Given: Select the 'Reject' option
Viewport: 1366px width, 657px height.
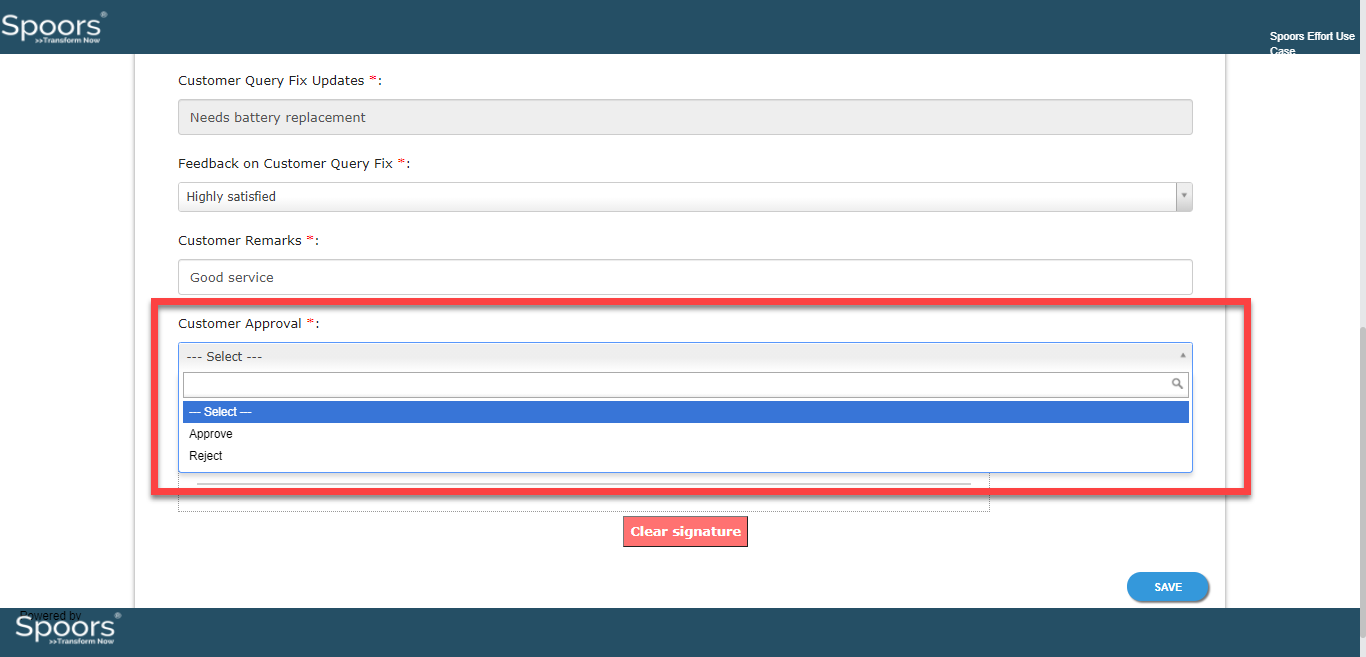Looking at the screenshot, I should coord(205,455).
